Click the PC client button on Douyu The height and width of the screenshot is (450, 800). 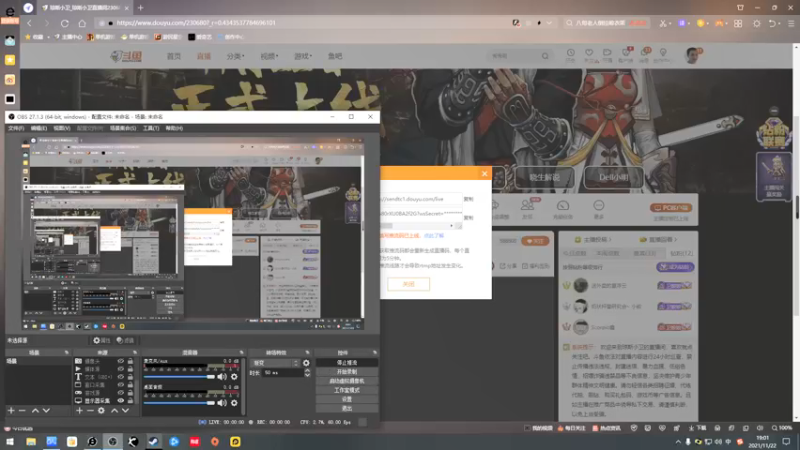pos(671,208)
